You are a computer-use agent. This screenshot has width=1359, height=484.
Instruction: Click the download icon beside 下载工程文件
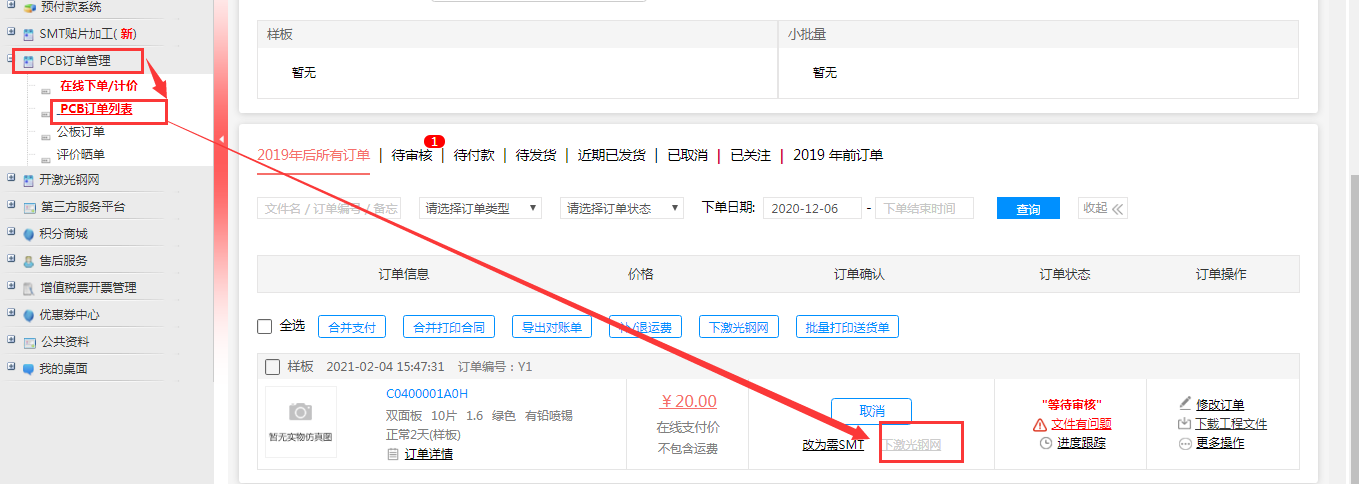pyautogui.click(x=1186, y=423)
